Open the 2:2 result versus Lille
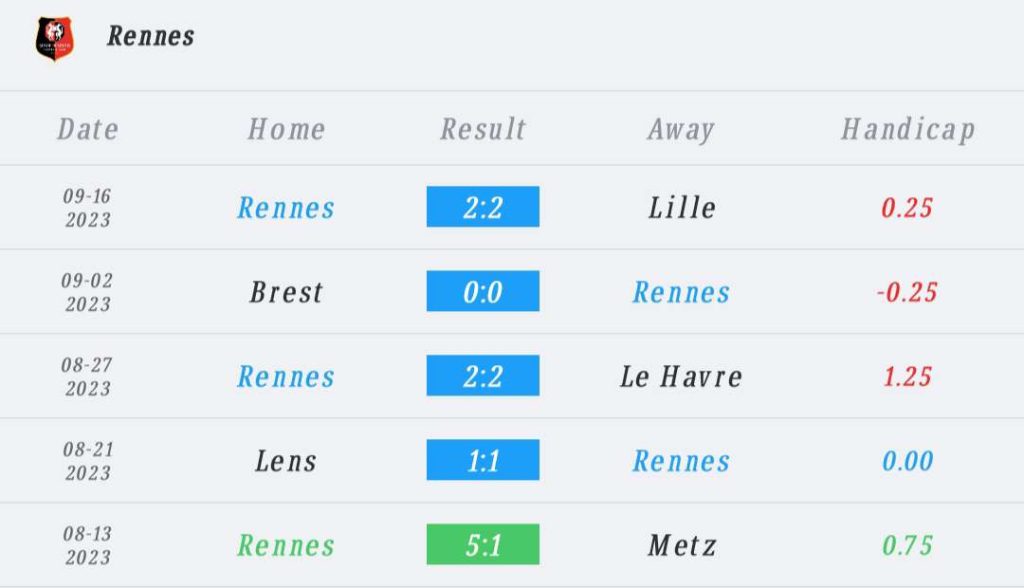The image size is (1024, 588). pyautogui.click(x=483, y=206)
